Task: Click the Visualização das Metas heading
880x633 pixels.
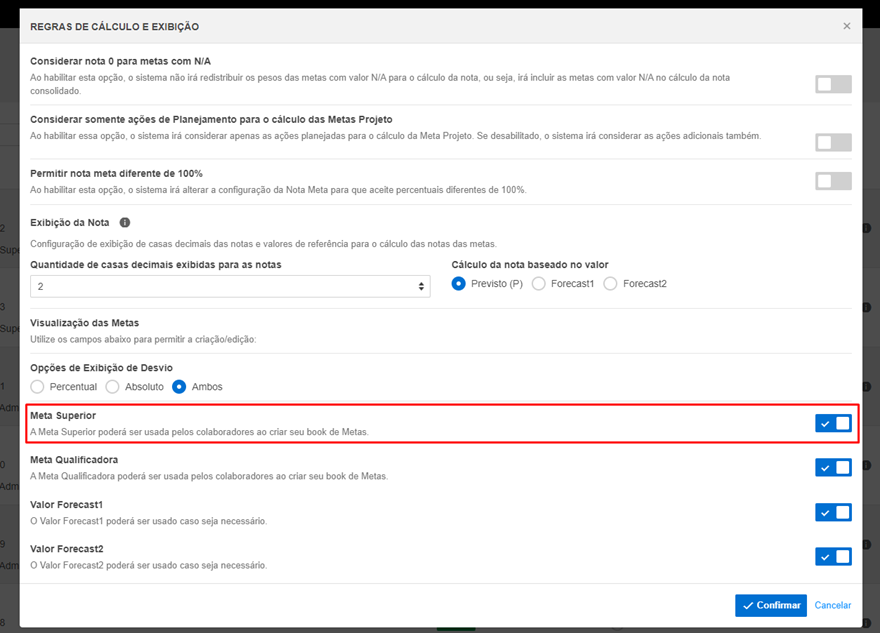Action: 84,323
